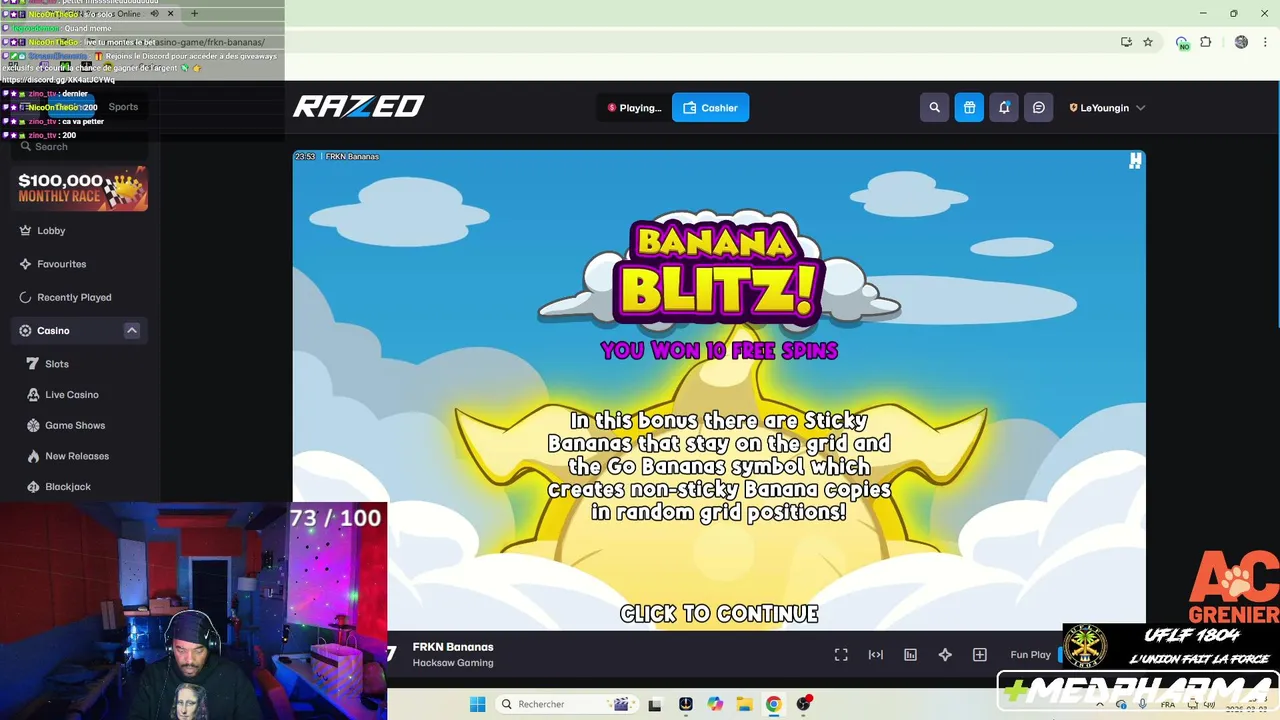This screenshot has width=1280, height=720.
Task: Open the gift rewards button
Action: [x=969, y=108]
